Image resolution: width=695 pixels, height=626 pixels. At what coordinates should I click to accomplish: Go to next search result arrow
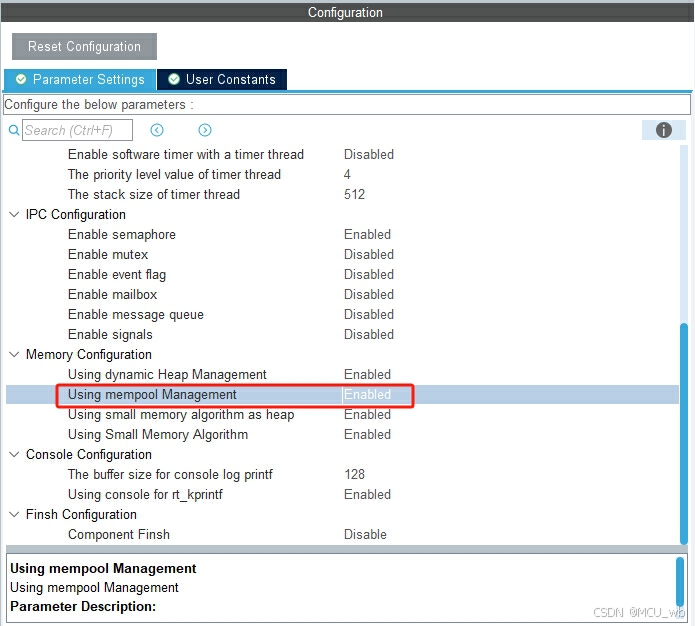(x=205, y=130)
